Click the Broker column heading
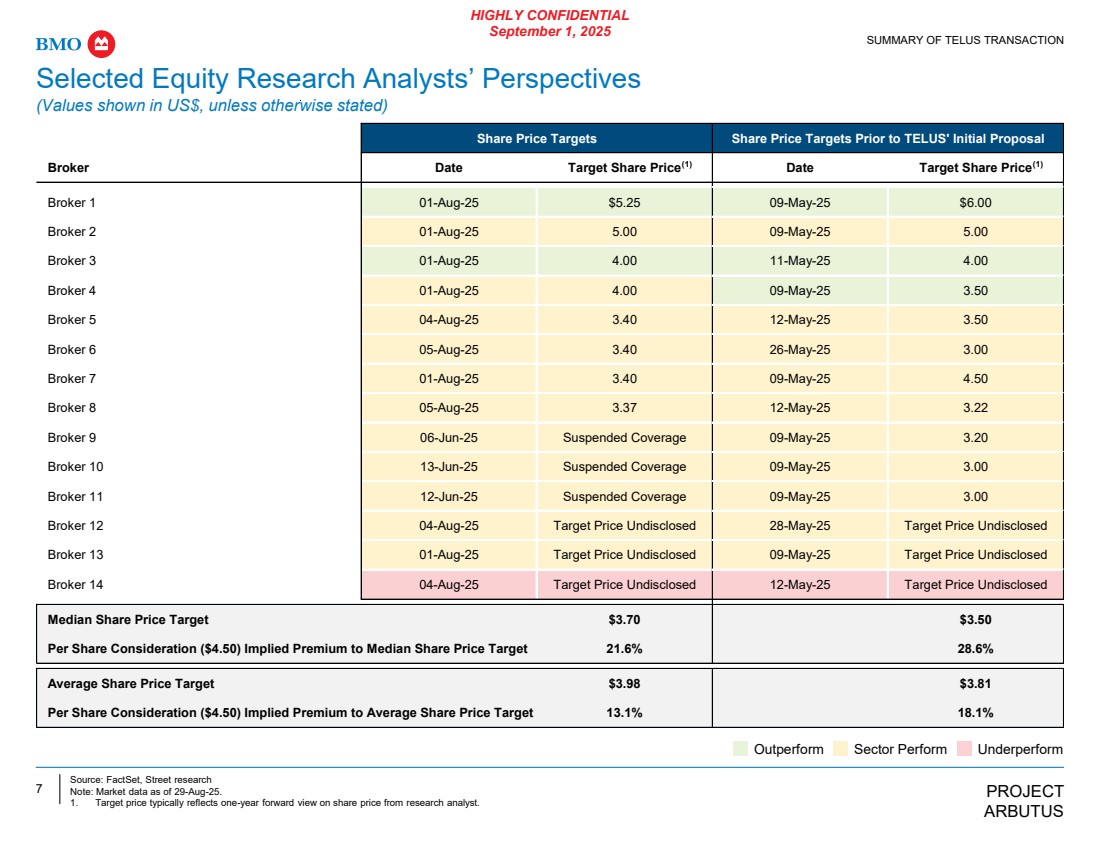Screen dimensions: 1100x849 (x=68, y=168)
